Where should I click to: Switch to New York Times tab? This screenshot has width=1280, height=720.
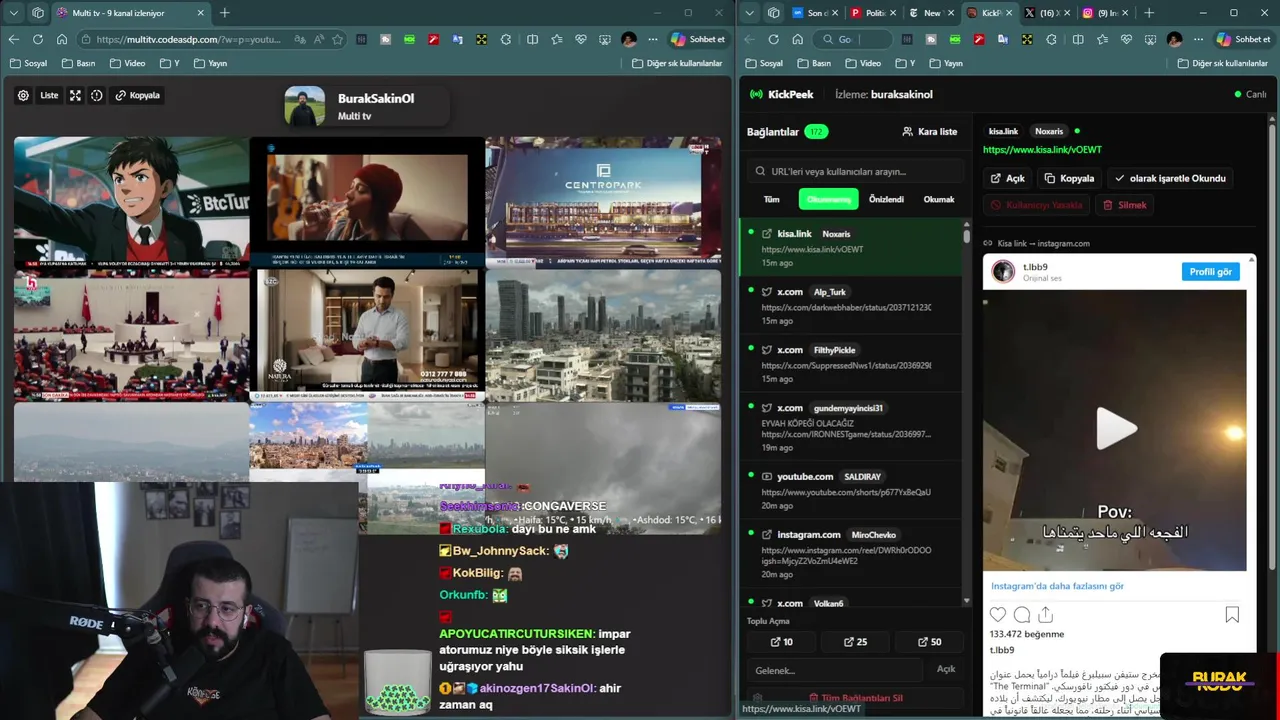click(929, 13)
